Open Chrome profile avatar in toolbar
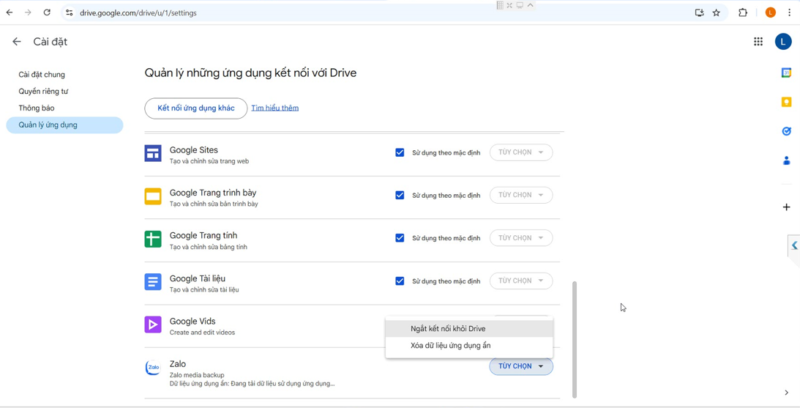The height and width of the screenshot is (408, 800). point(770,13)
